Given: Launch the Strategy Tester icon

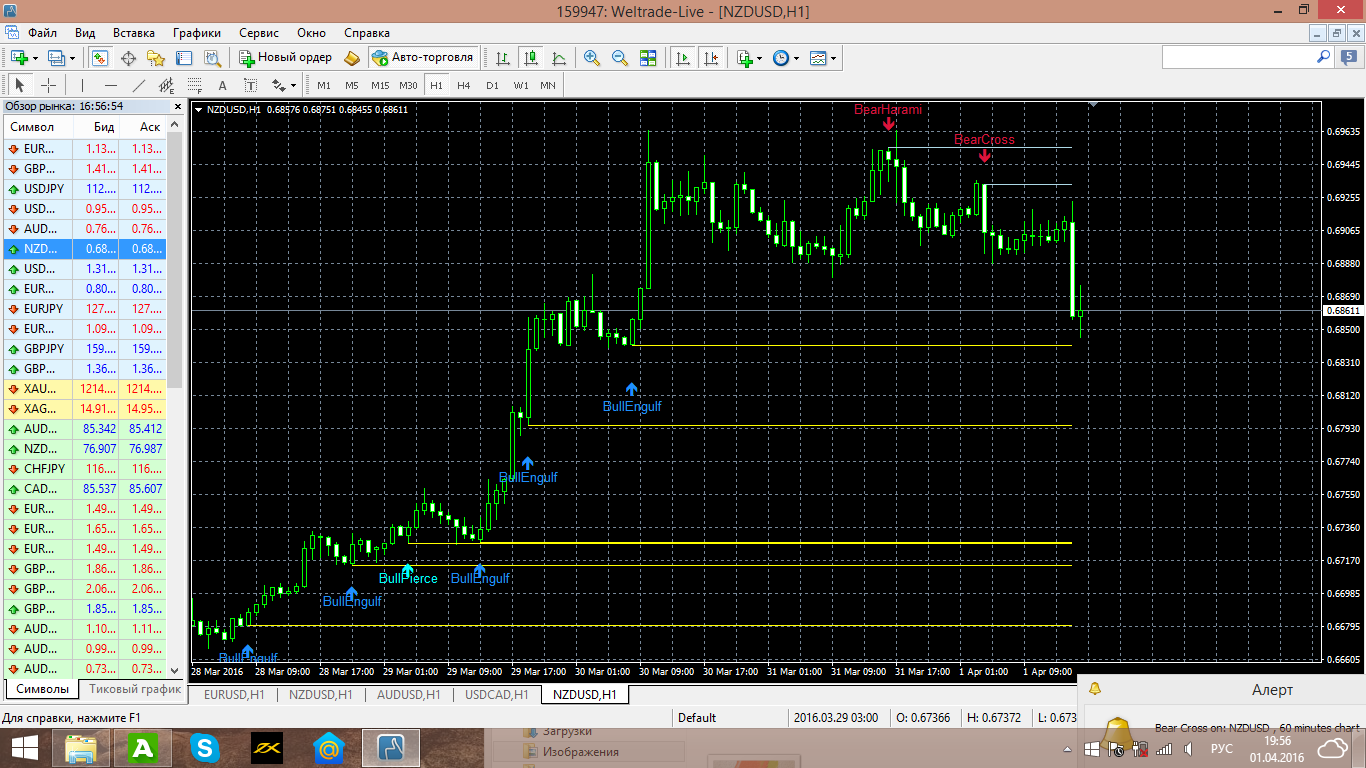Looking at the screenshot, I should tap(212, 58).
